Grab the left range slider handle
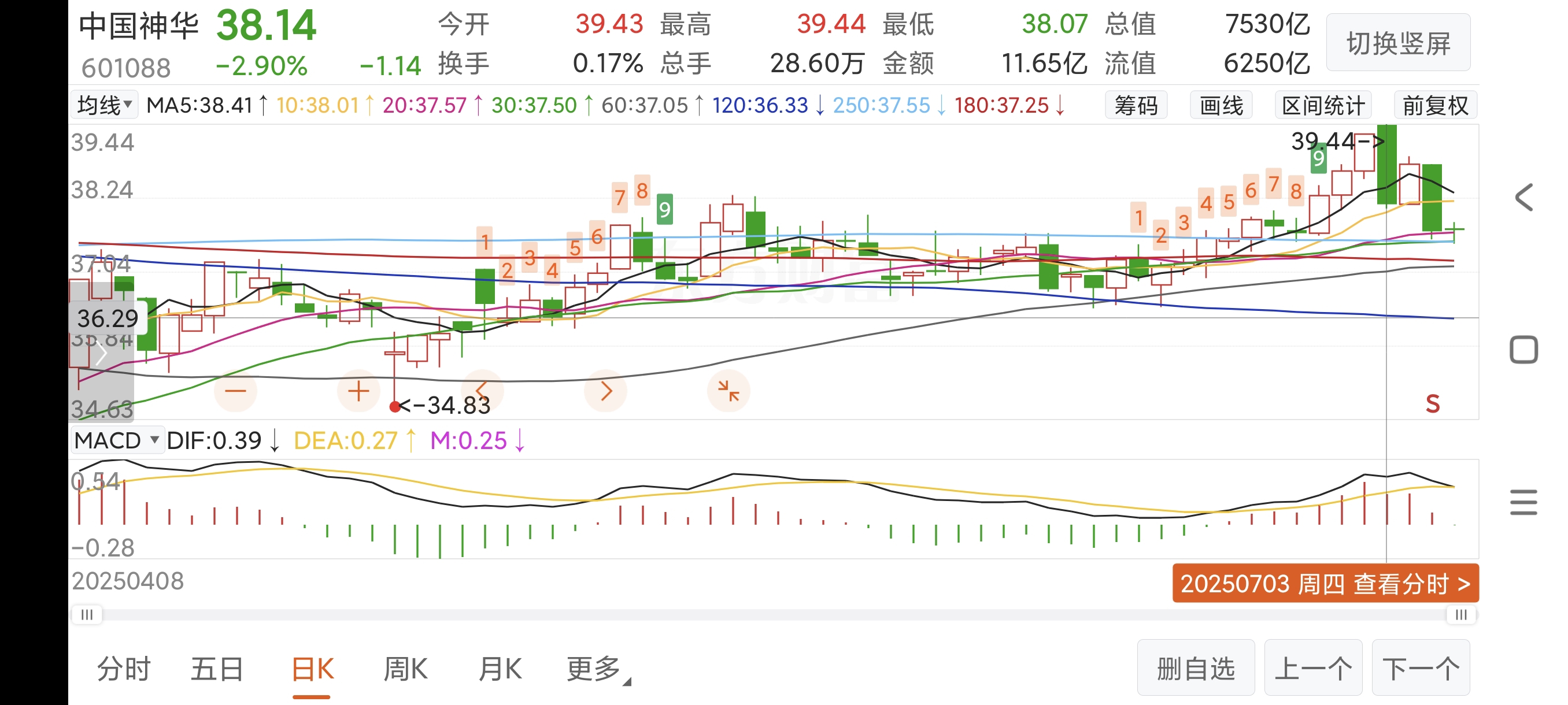This screenshot has height=705, width=1568. point(87,614)
